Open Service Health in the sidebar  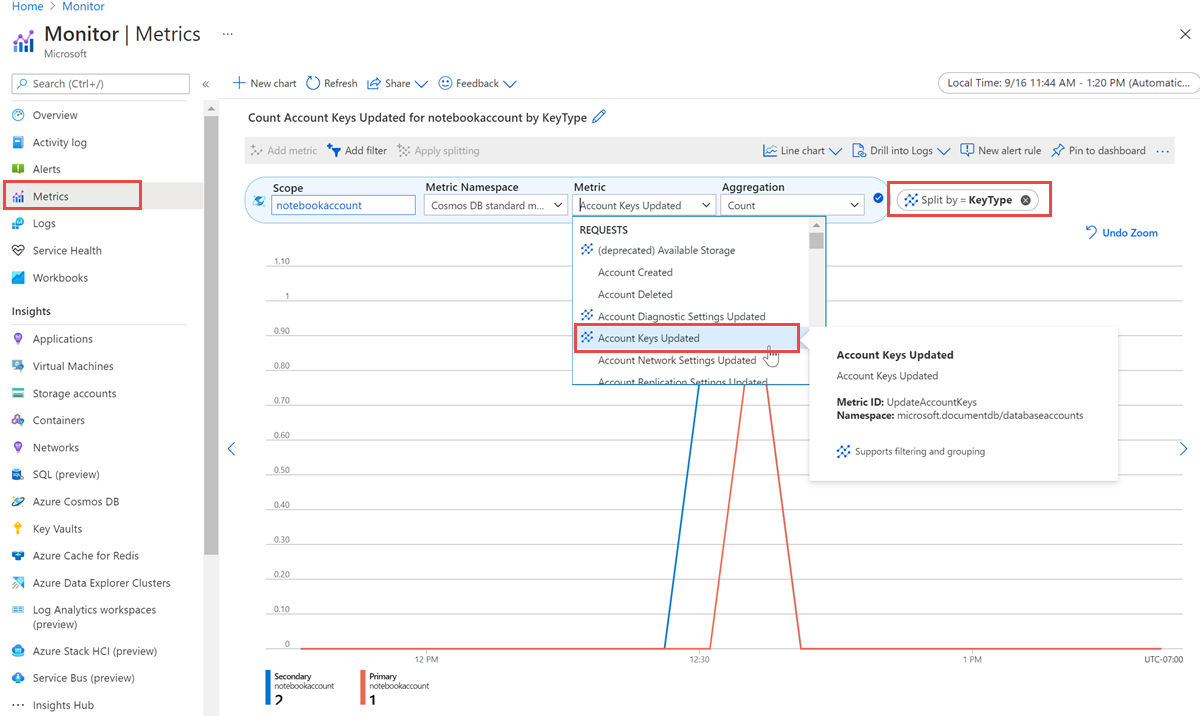coord(67,250)
